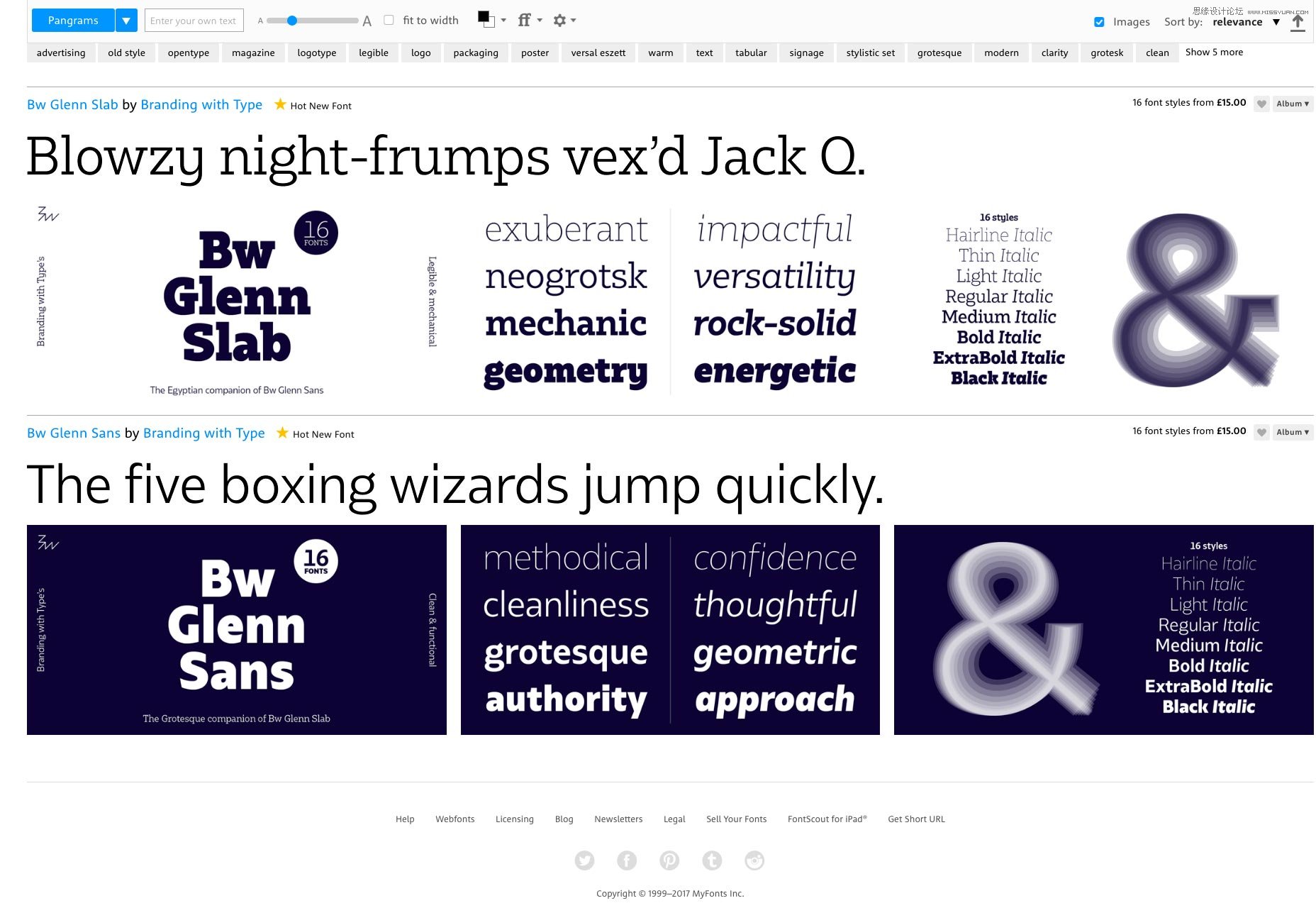The image size is (1316, 908).
Task: Click the Pangrams button
Action: 73,21
